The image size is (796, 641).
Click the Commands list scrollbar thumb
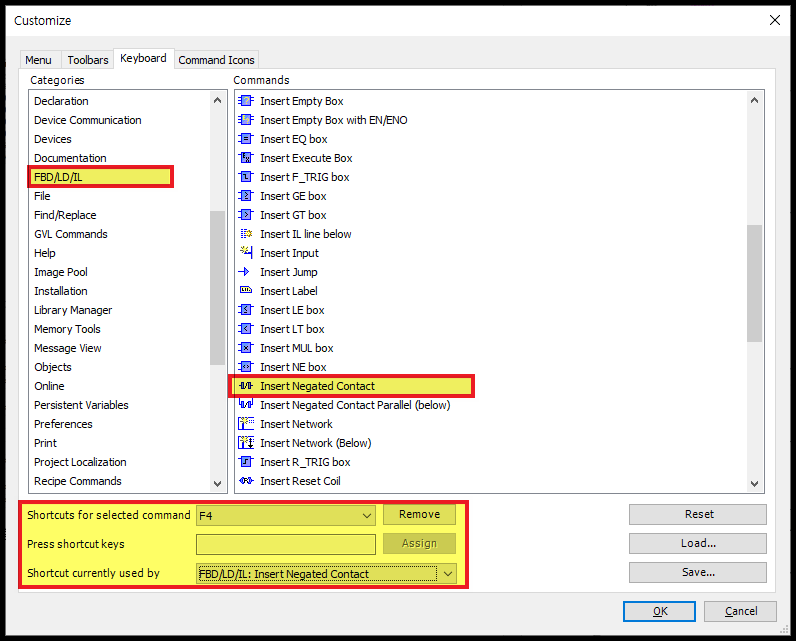(754, 283)
